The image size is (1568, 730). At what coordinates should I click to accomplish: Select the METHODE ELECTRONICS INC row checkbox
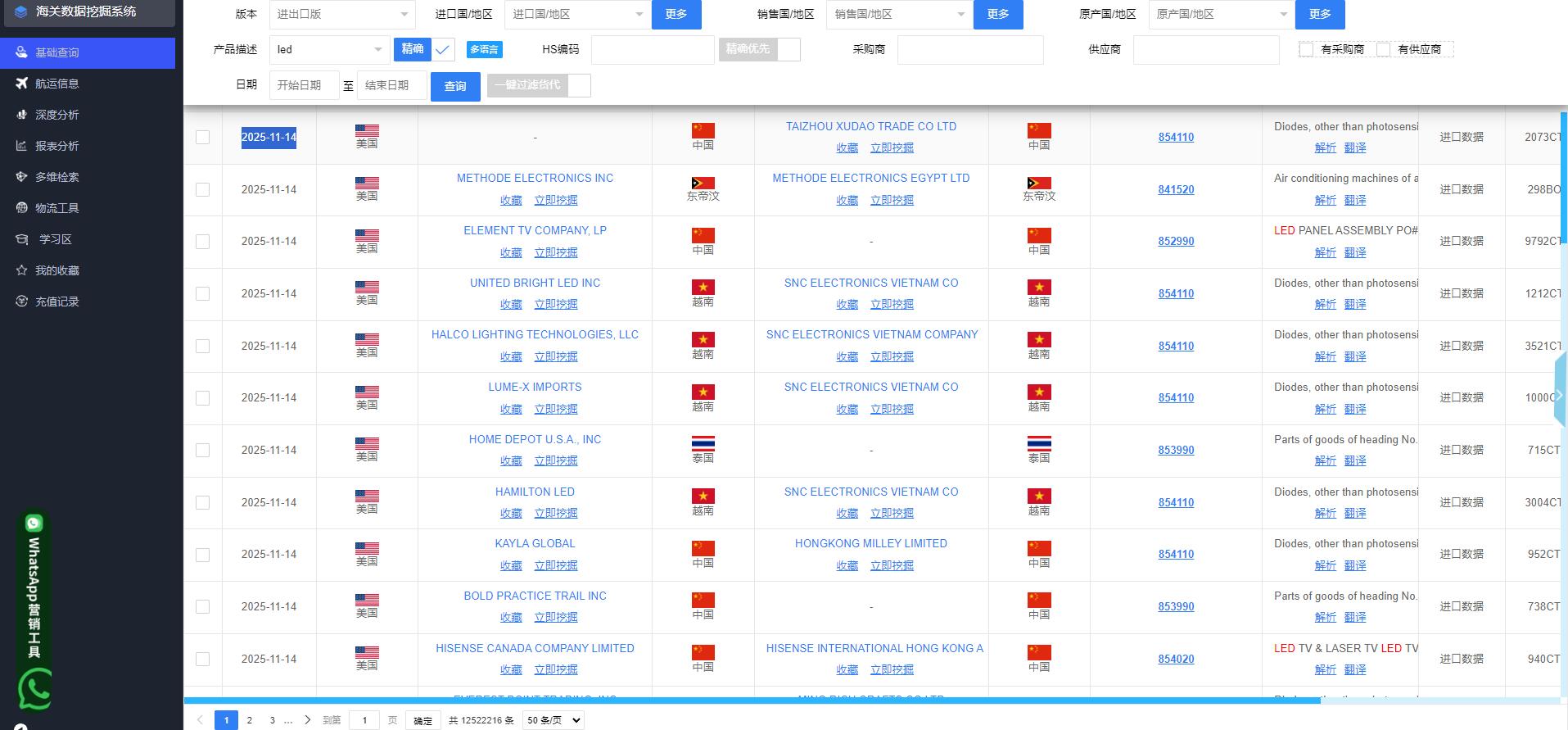click(x=202, y=189)
